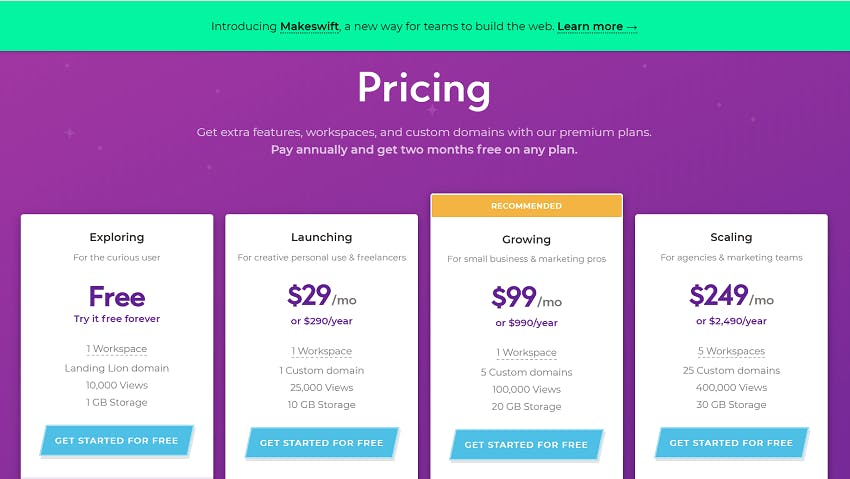The width and height of the screenshot is (850, 479).
Task: Click the Pricing page heading
Action: (424, 88)
